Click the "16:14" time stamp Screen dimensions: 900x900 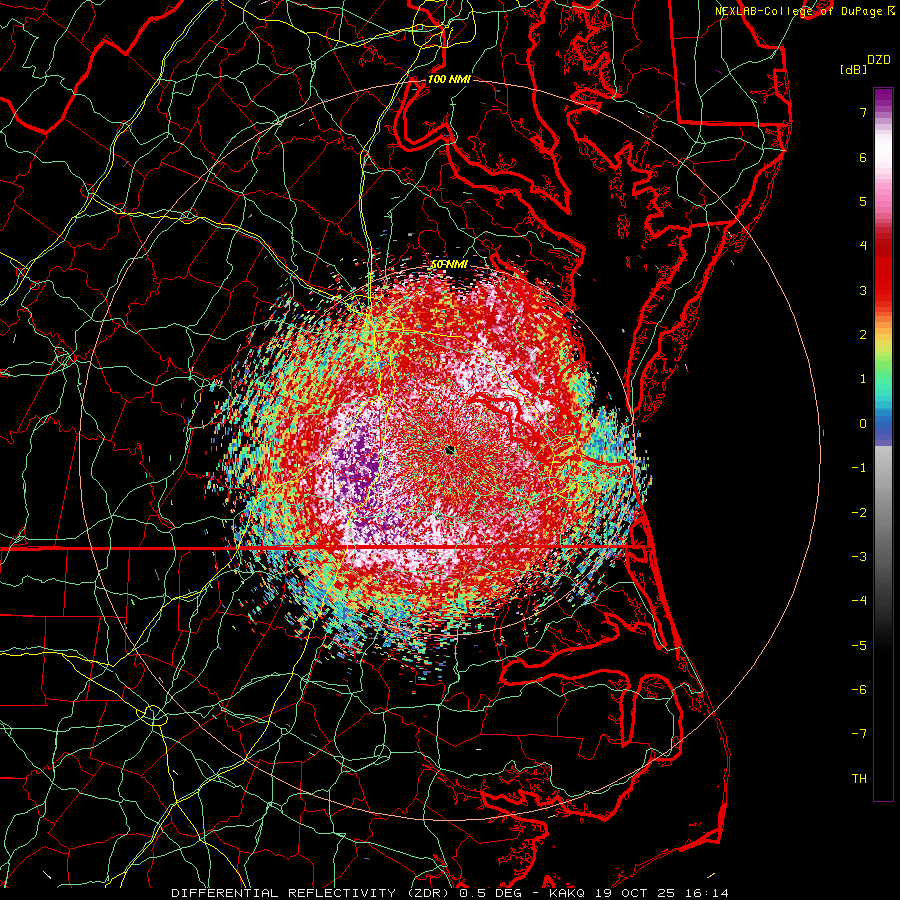707,893
